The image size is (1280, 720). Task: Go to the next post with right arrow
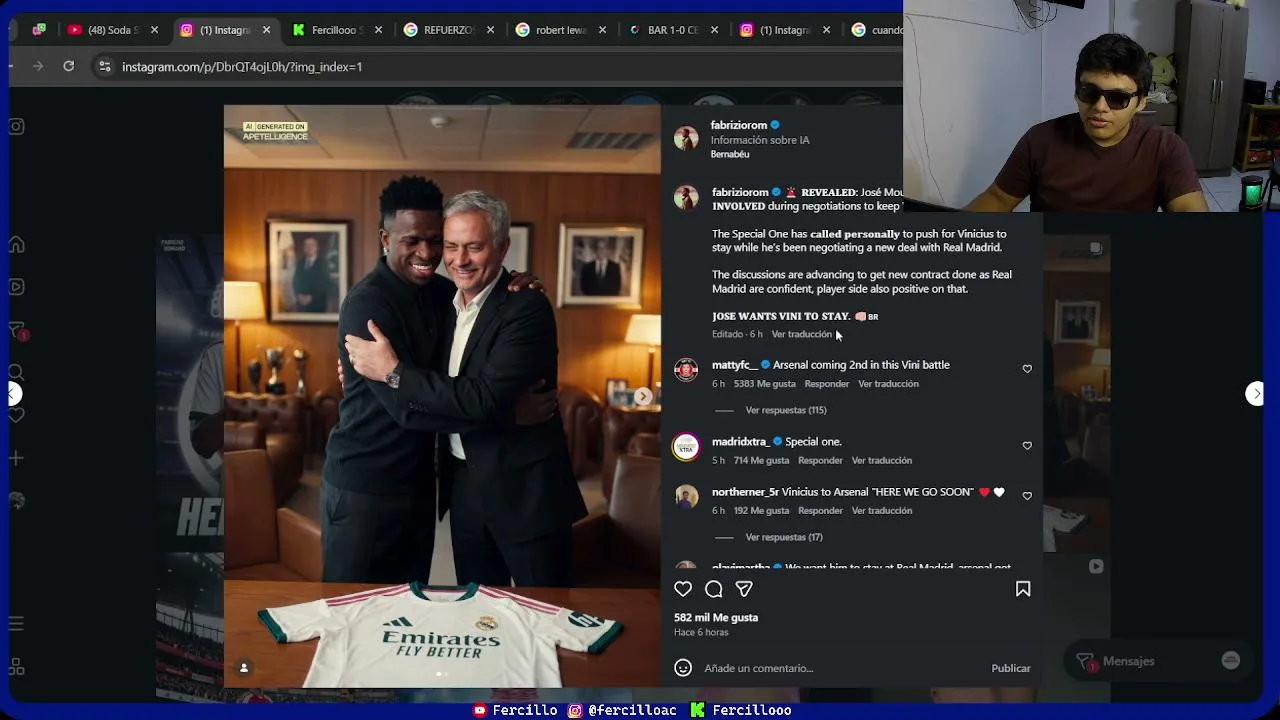(1256, 394)
